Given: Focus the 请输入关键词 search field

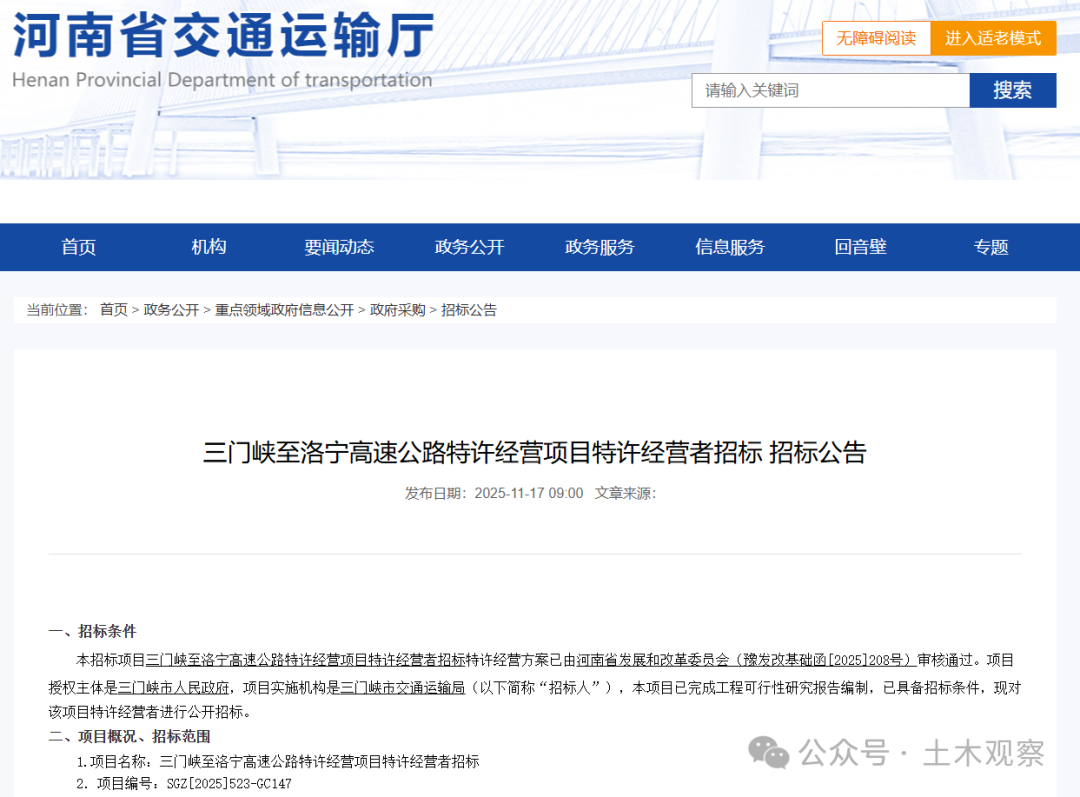Looking at the screenshot, I should (830, 90).
